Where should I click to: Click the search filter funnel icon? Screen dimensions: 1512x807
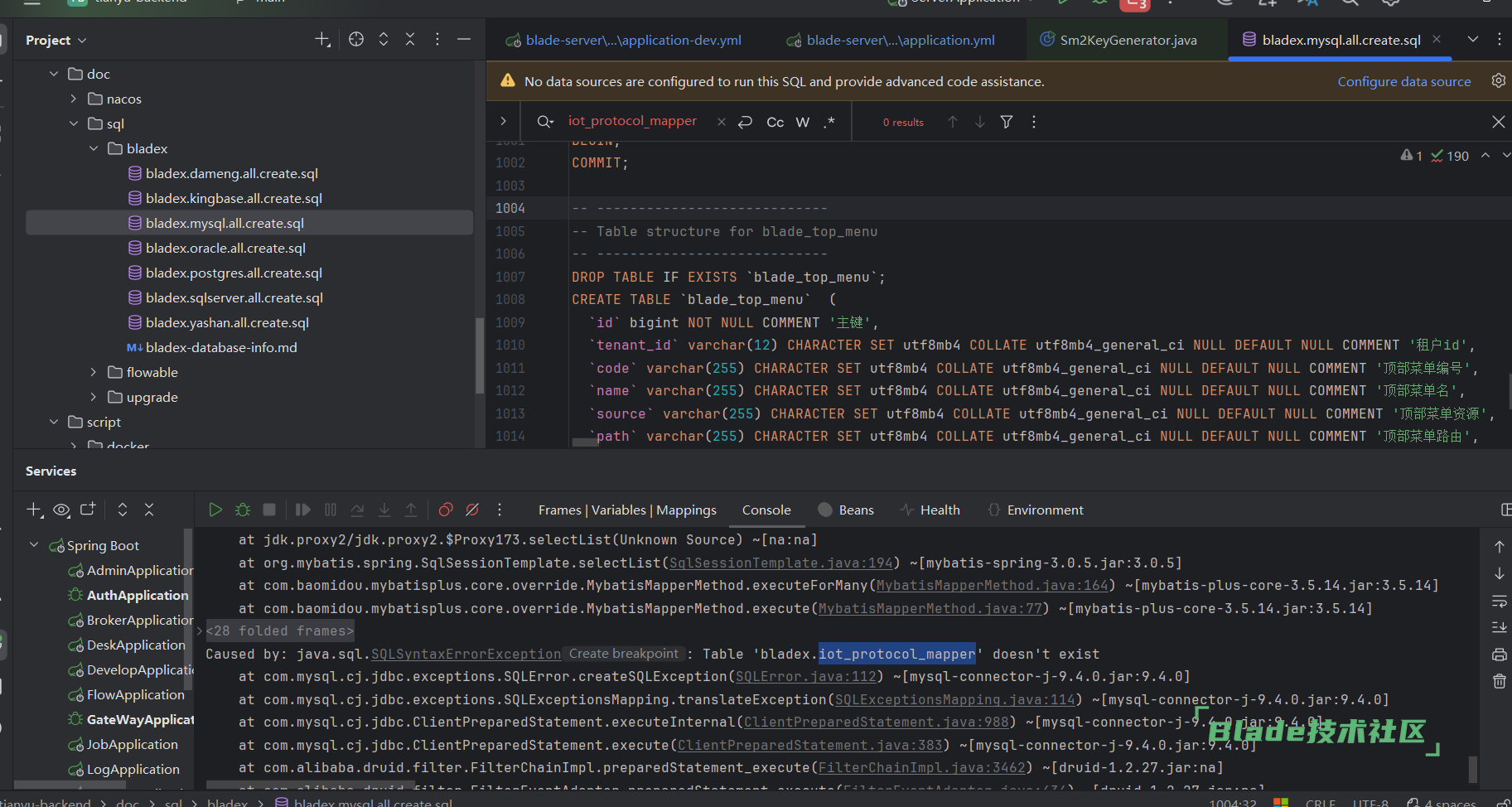point(1007,122)
